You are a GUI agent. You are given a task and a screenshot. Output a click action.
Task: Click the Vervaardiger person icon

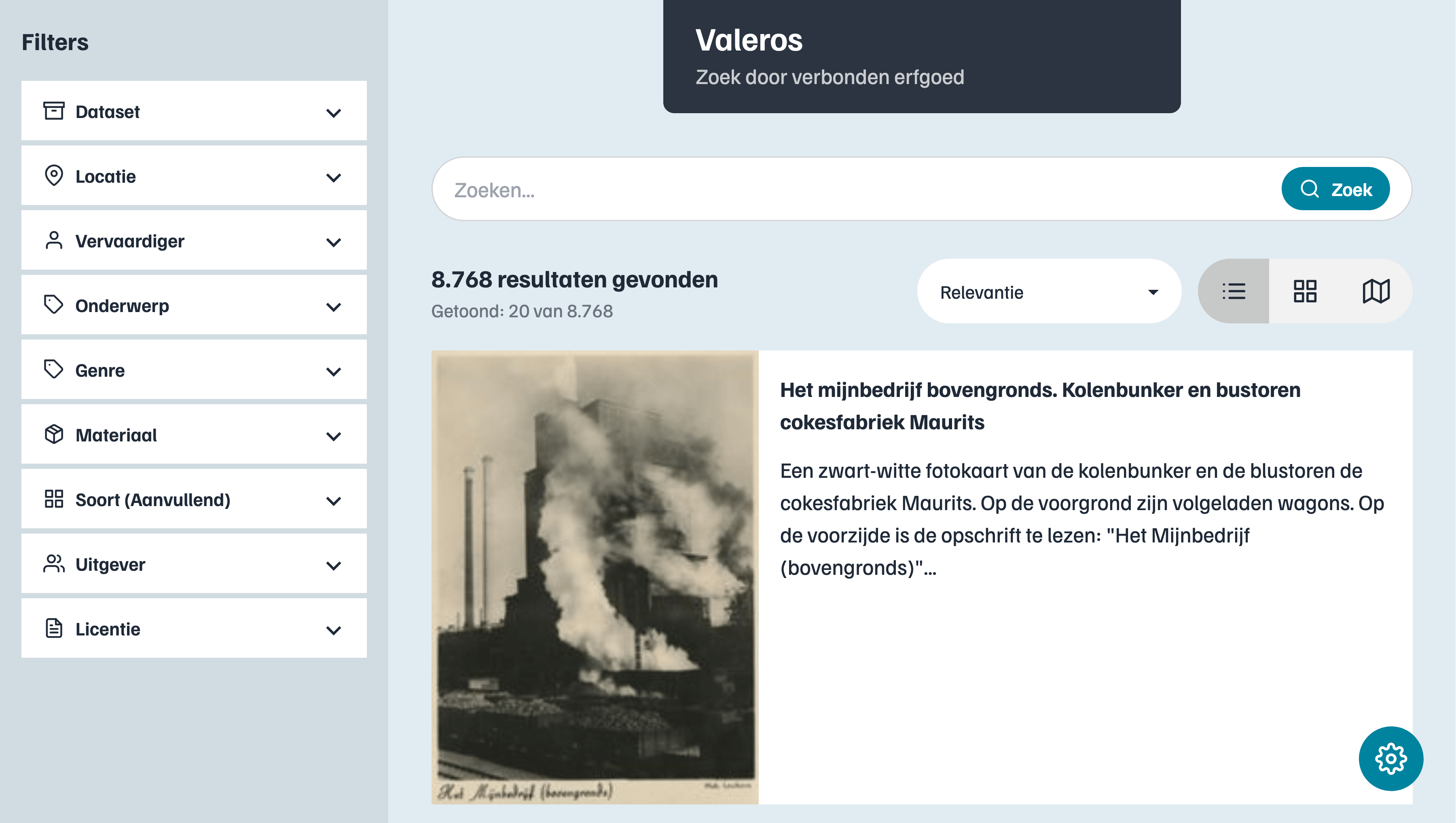tap(54, 240)
